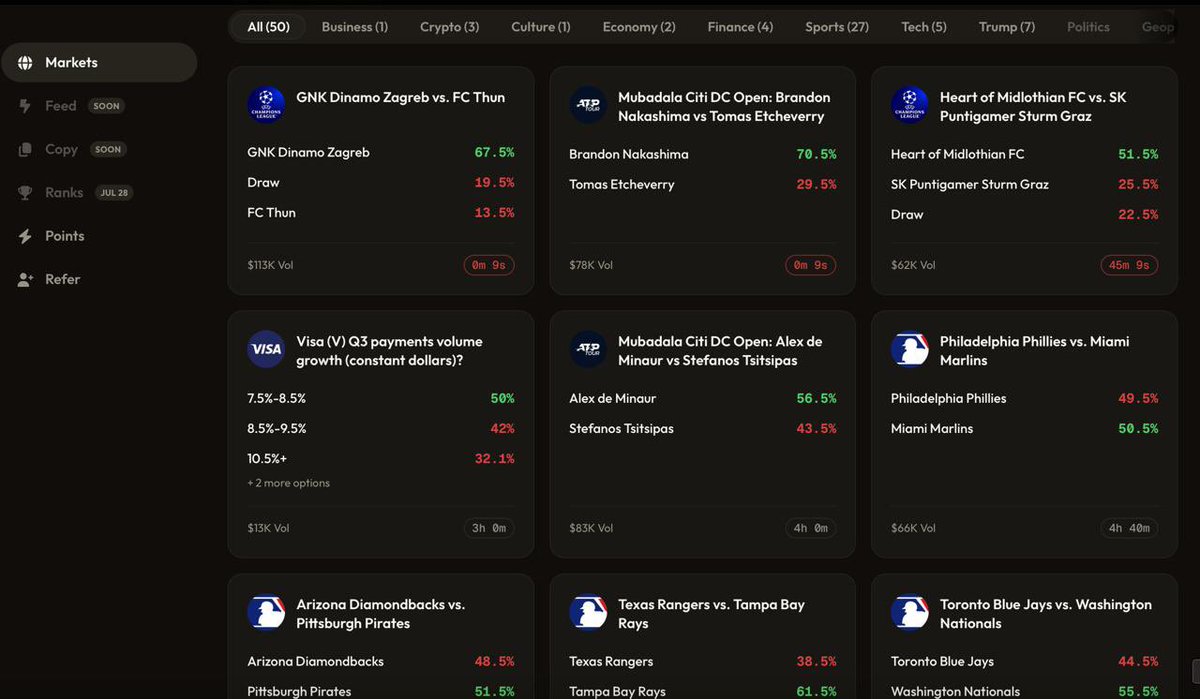Open Nakashima vs Etcheverry market title

pyautogui.click(x=724, y=107)
